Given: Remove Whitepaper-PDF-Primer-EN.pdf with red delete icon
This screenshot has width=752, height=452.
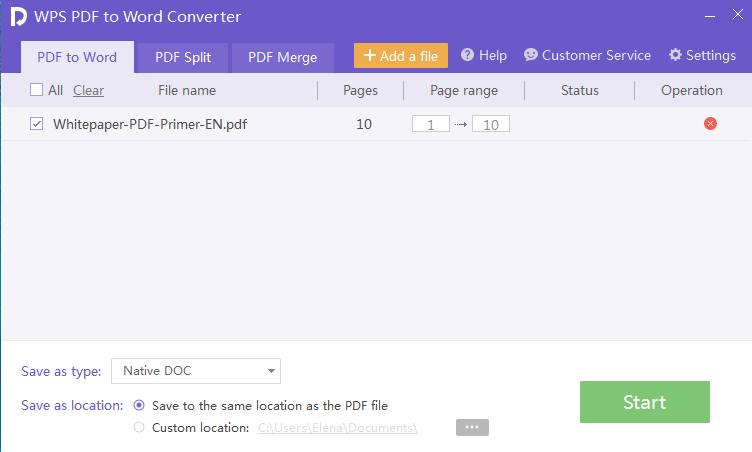Looking at the screenshot, I should [x=710, y=124].
